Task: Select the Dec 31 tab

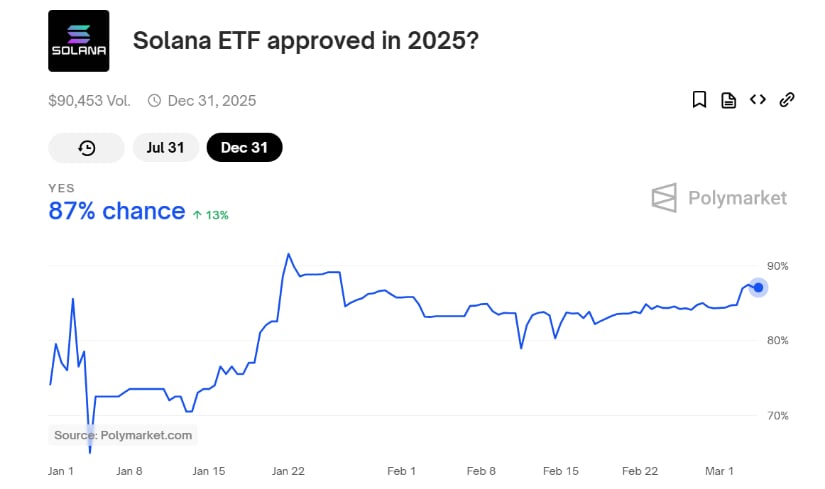Action: pos(244,148)
